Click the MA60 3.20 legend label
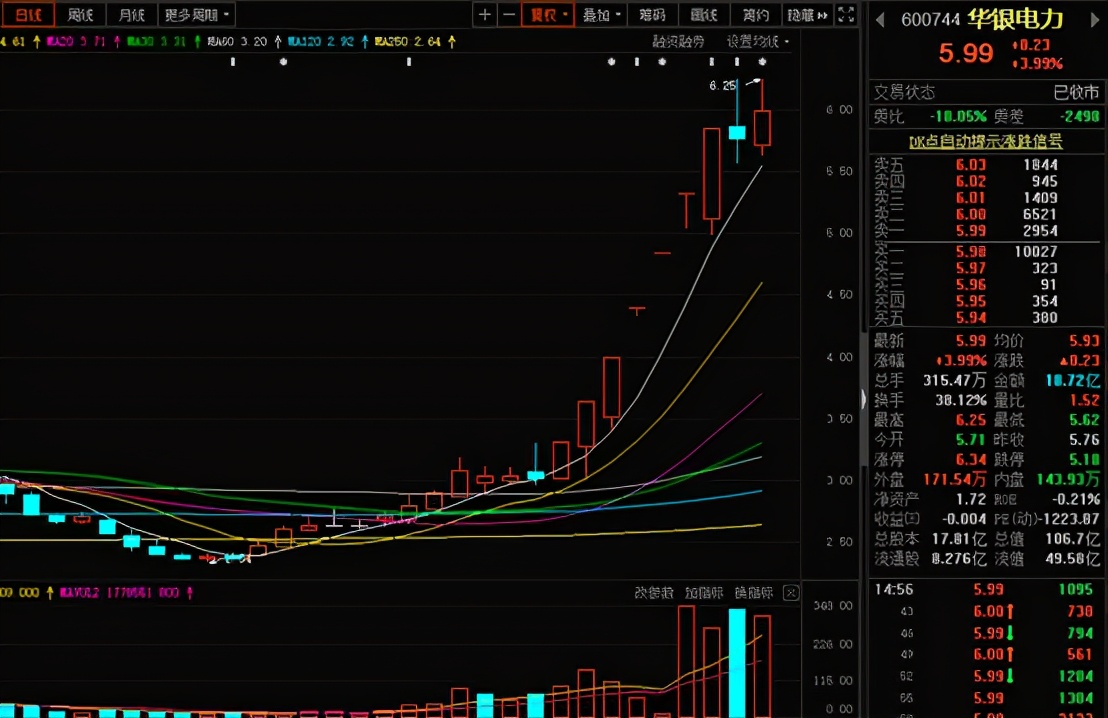The image size is (1108, 718). [x=237, y=42]
